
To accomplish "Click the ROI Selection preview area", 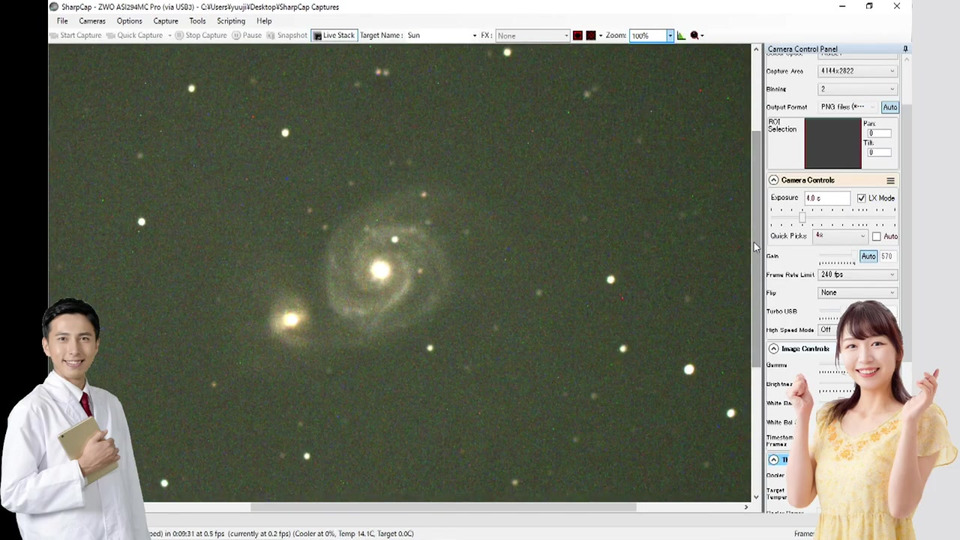I will click(x=833, y=143).
